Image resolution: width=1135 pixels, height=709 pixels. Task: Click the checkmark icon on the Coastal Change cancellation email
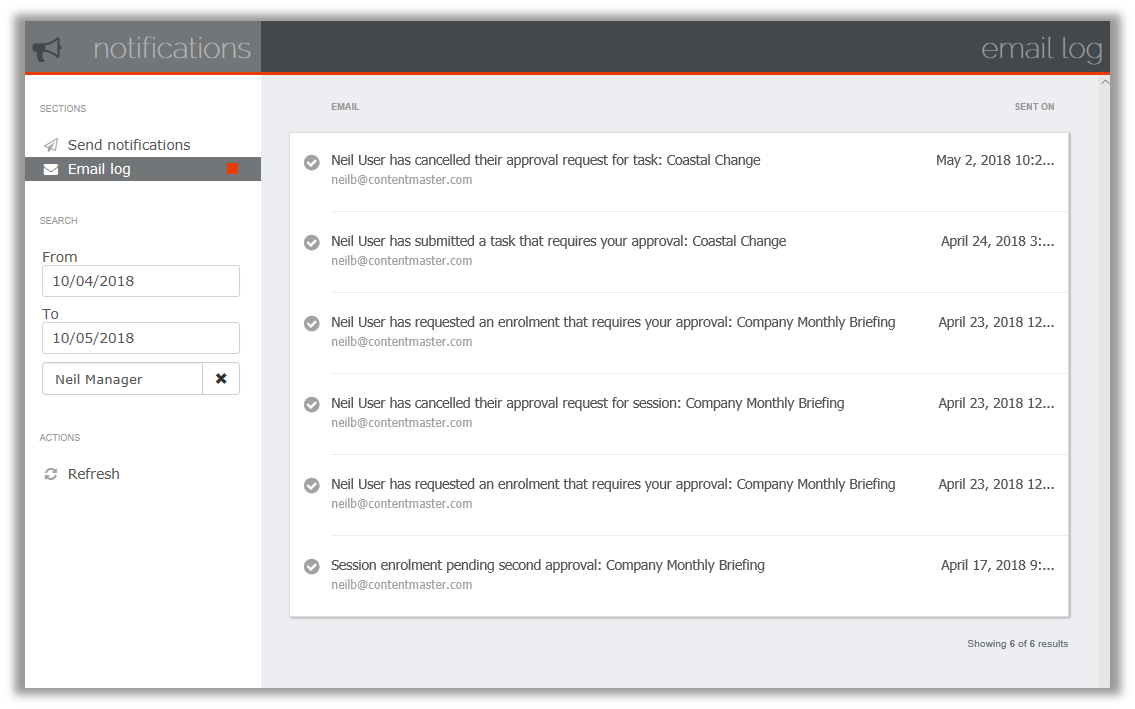tap(311, 161)
